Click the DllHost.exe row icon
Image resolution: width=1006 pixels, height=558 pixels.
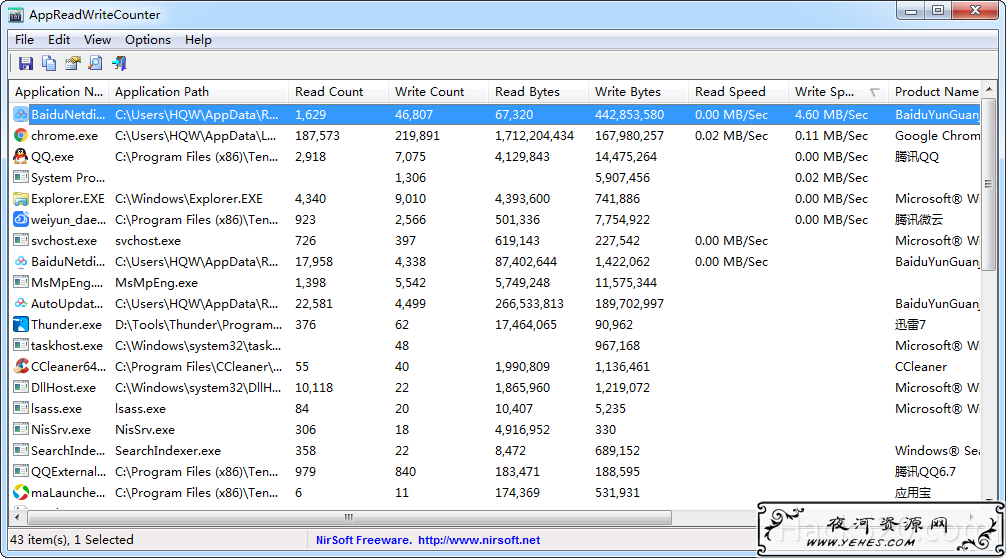(21, 387)
